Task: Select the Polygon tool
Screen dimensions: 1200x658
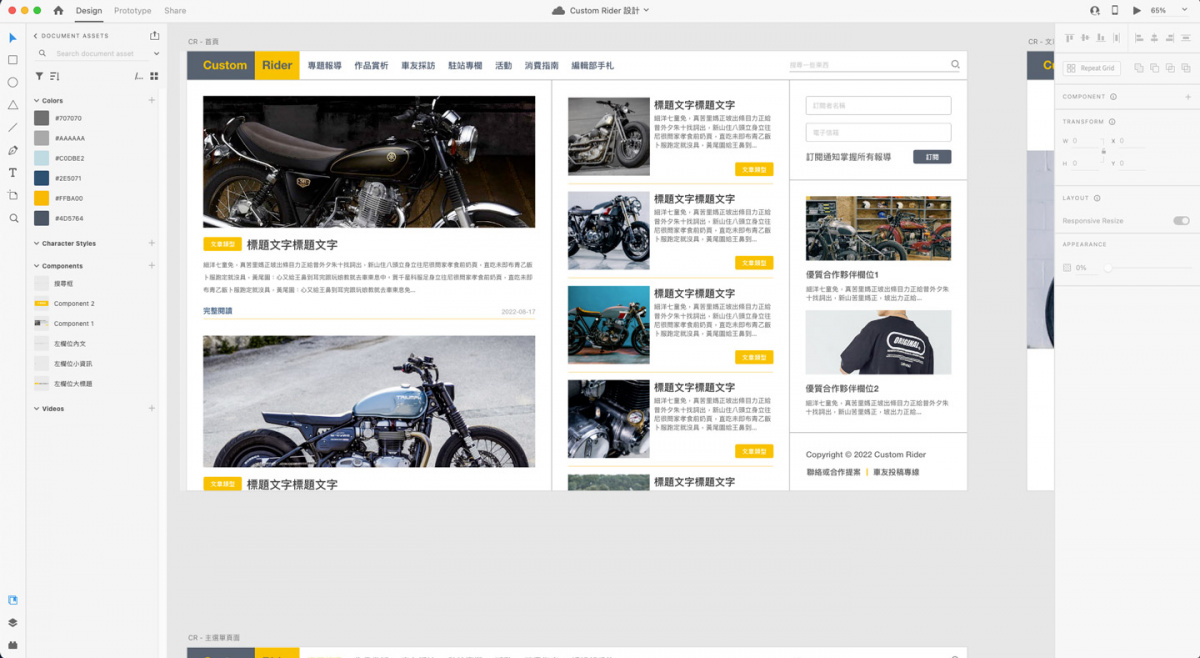Action: tap(13, 104)
